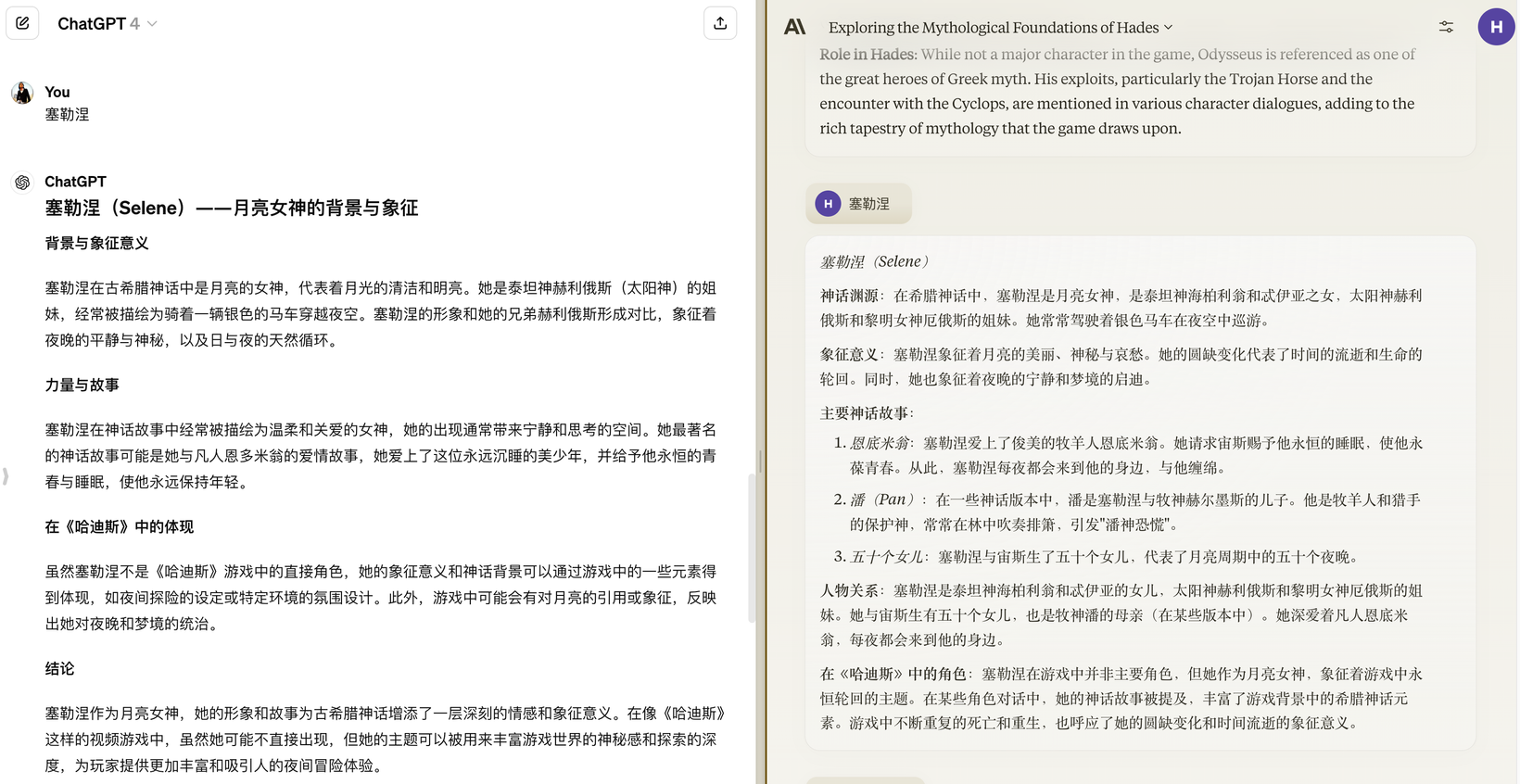This screenshot has width=1520, height=784.
Task: Select the Claude user message "塞勒涅"
Action: click(869, 204)
